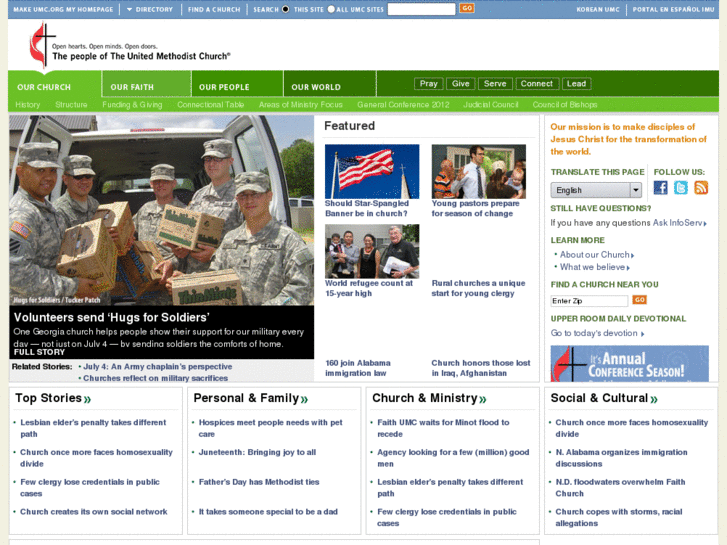Open the UMC Facebook page icon
This screenshot has width=727, height=545.
660,187
